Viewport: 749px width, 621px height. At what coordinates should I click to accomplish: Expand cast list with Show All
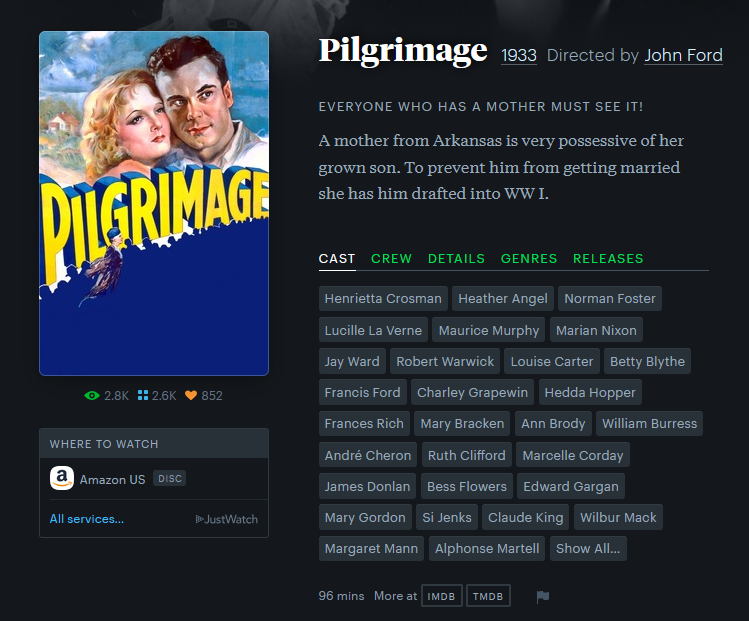point(588,548)
